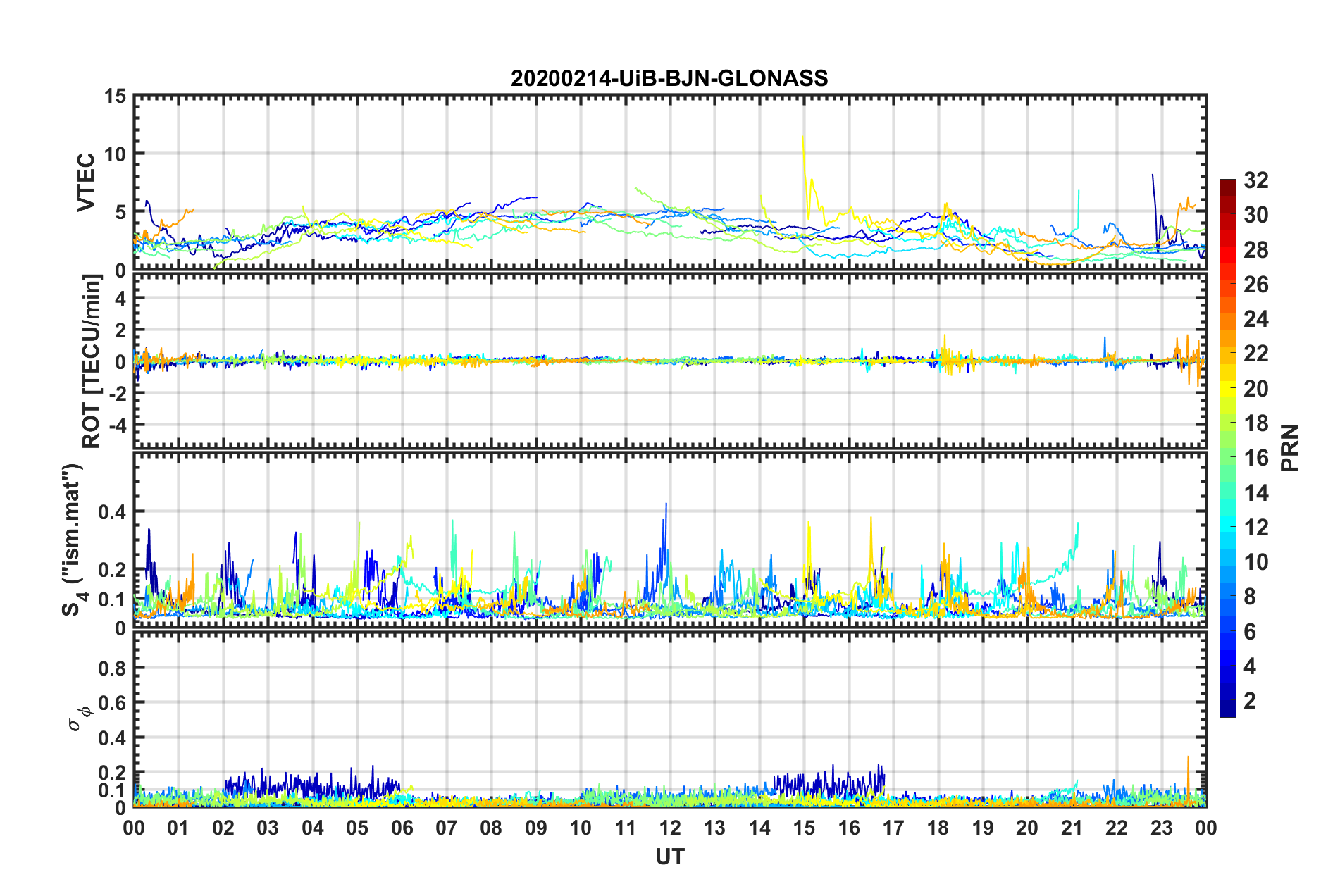Screen dimensions: 1340x896
Task: Click the dark blue colorbar region near 2
Action: click(x=1227, y=702)
